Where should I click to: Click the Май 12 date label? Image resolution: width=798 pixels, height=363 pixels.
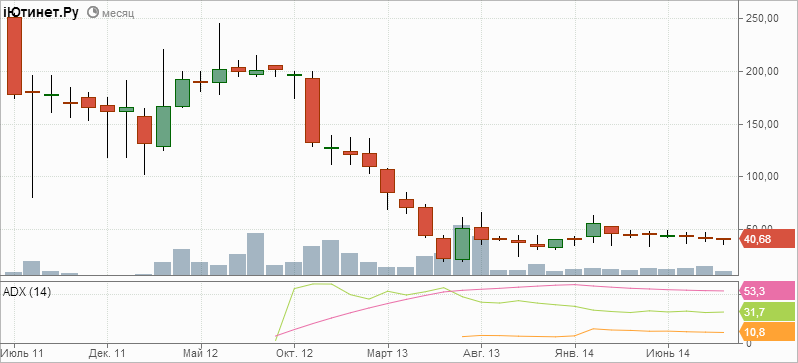click(x=201, y=352)
